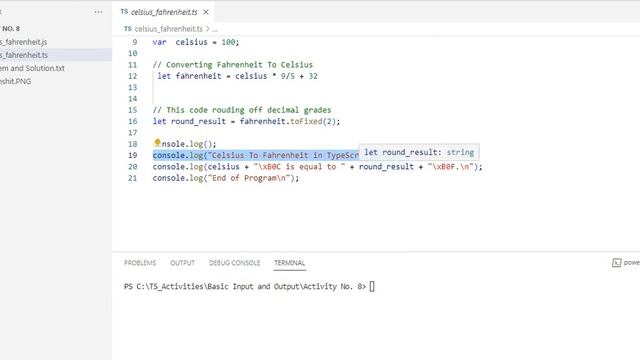Click 'toFixed(2)' on line 16
The width and height of the screenshot is (640, 360).
click(313, 122)
